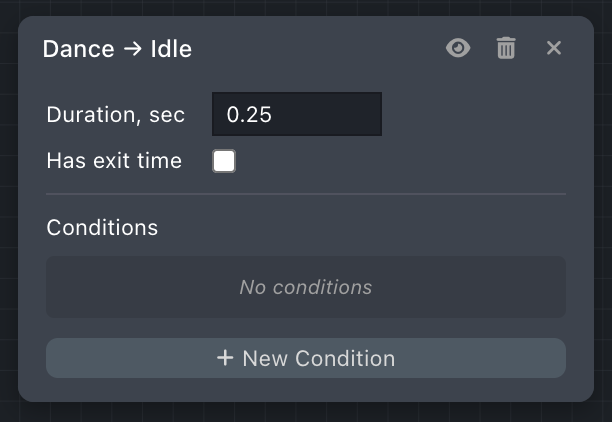
Task: Select the Conditions section heading
Action: tap(102, 227)
